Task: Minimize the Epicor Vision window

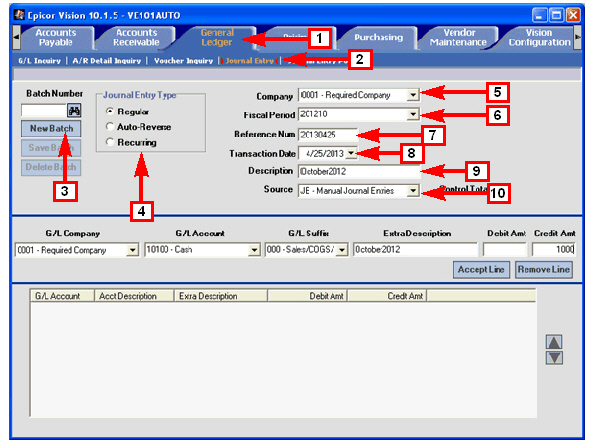Action: pyautogui.click(x=539, y=15)
